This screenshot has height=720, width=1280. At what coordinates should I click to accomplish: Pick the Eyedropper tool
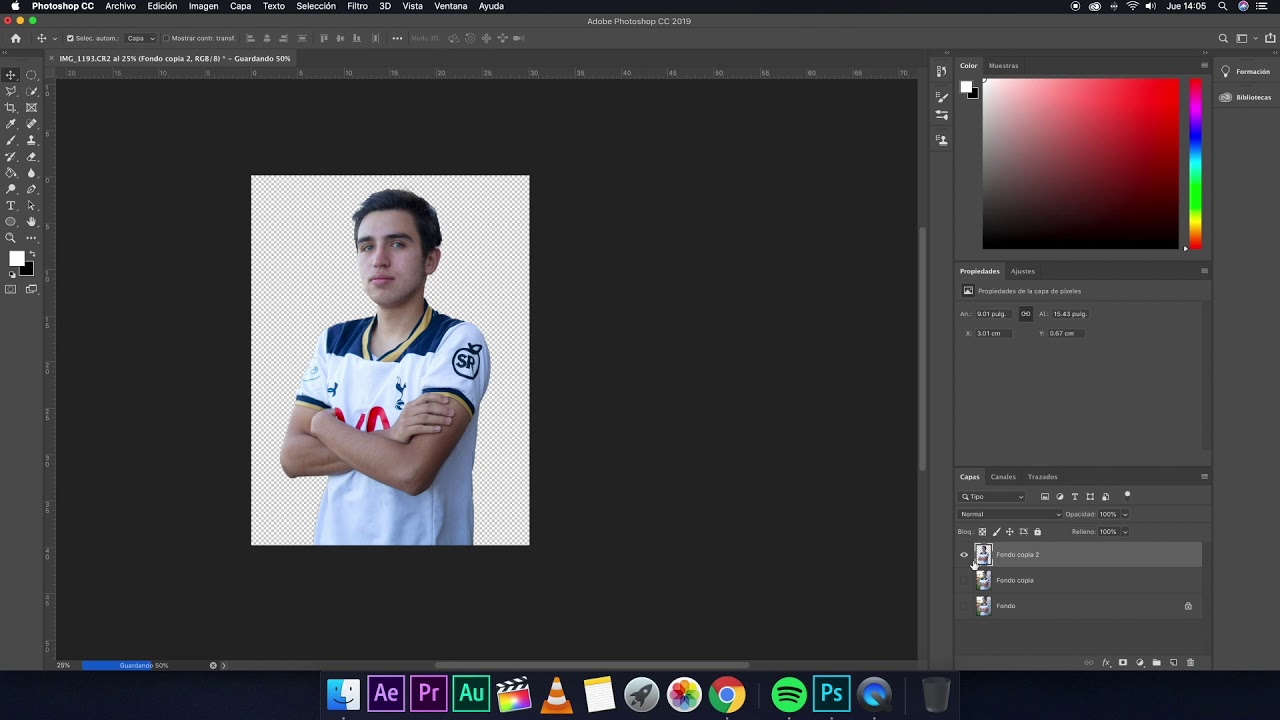click(x=11, y=124)
